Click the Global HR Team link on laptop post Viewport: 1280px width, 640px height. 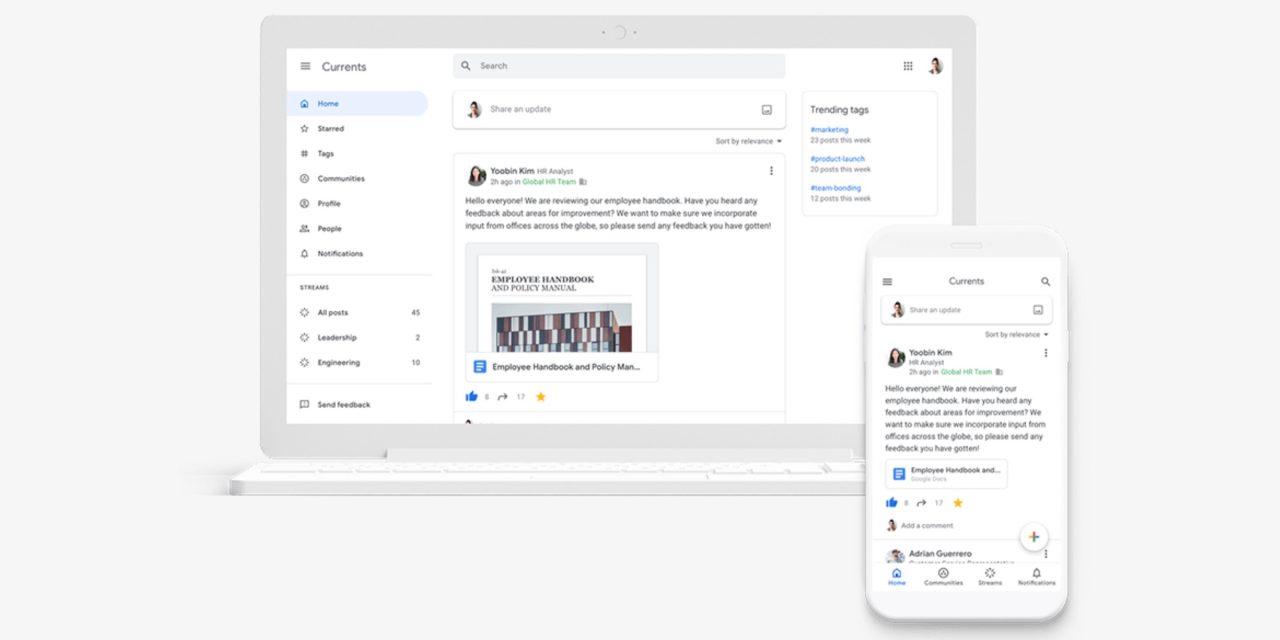point(551,182)
